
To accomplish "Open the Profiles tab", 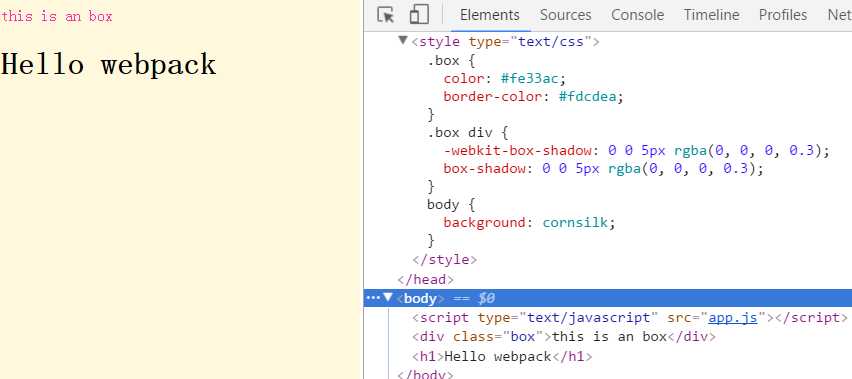I will click(782, 15).
